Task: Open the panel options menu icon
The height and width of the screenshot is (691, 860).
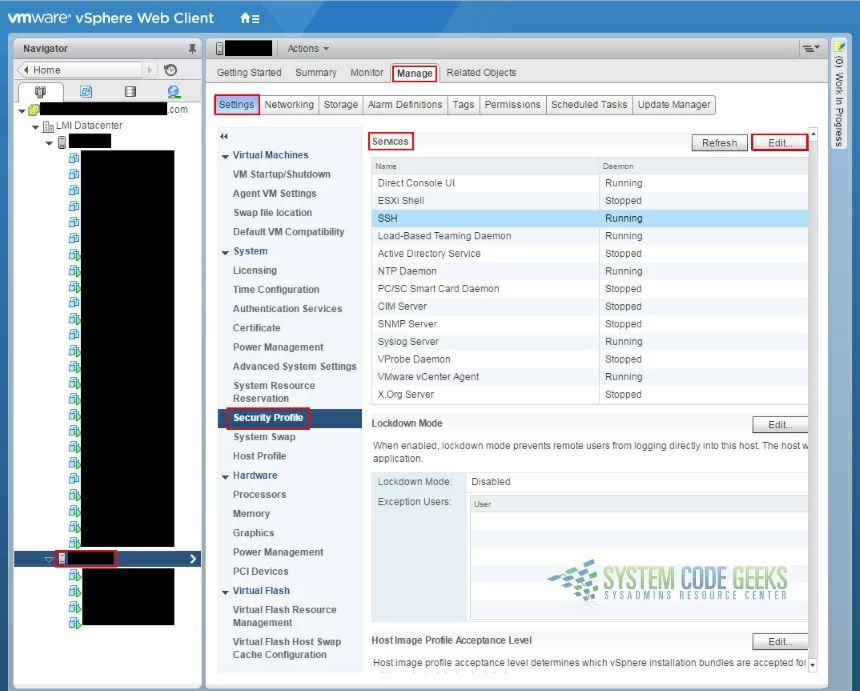Action: pos(811,48)
